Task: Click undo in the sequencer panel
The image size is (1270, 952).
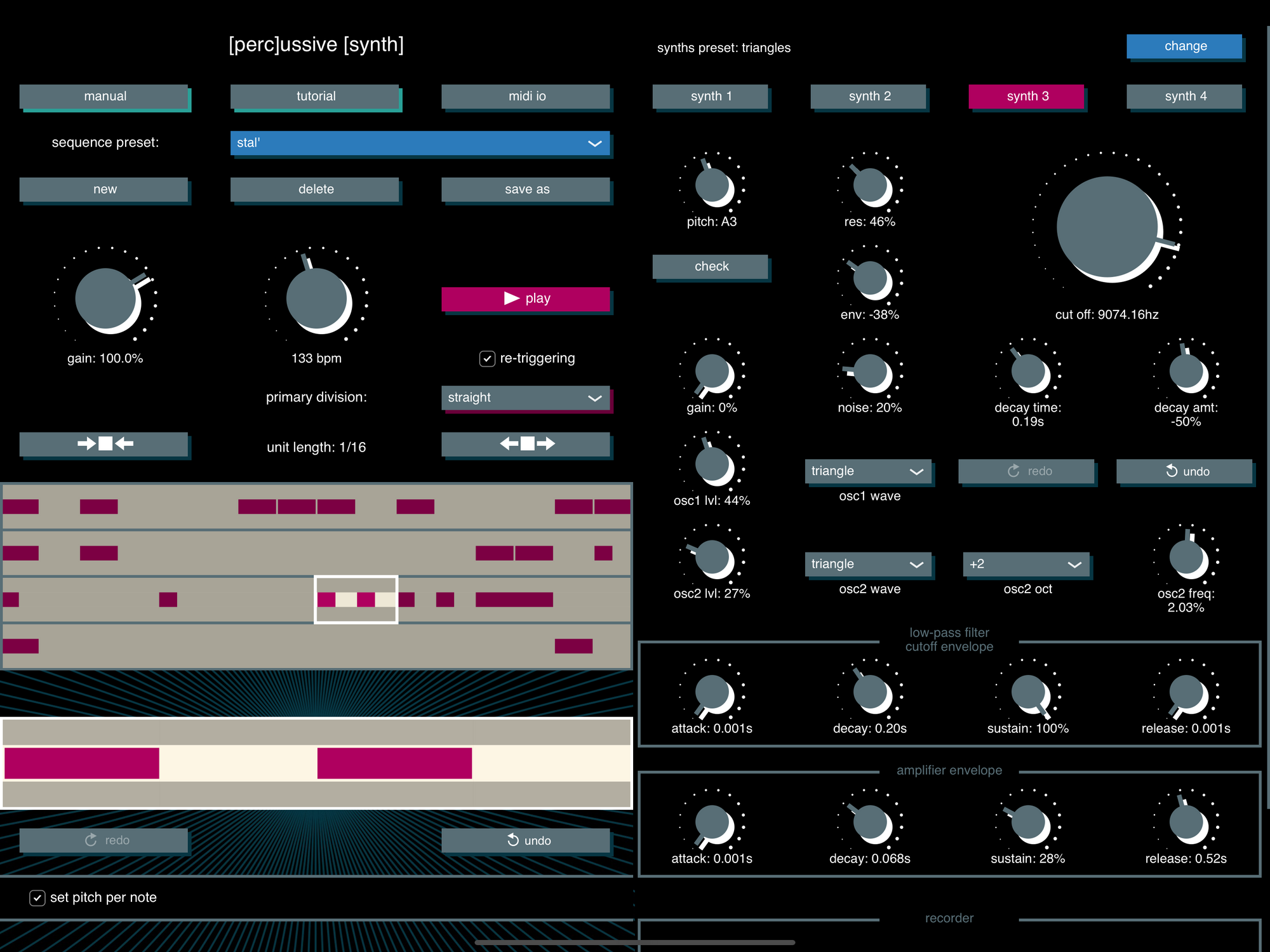Action: point(526,840)
